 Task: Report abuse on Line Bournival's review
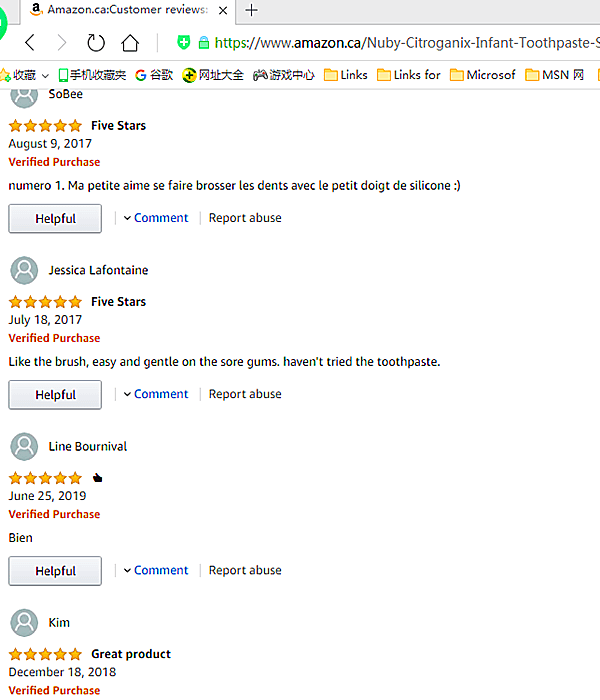coord(245,570)
